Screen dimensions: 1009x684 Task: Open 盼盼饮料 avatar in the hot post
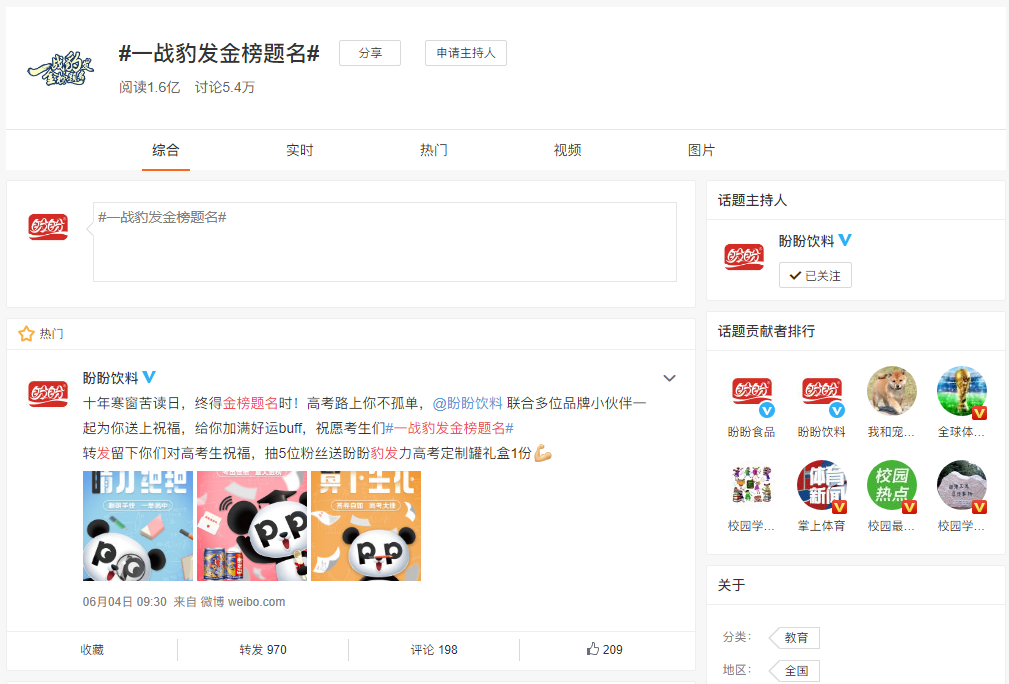48,393
